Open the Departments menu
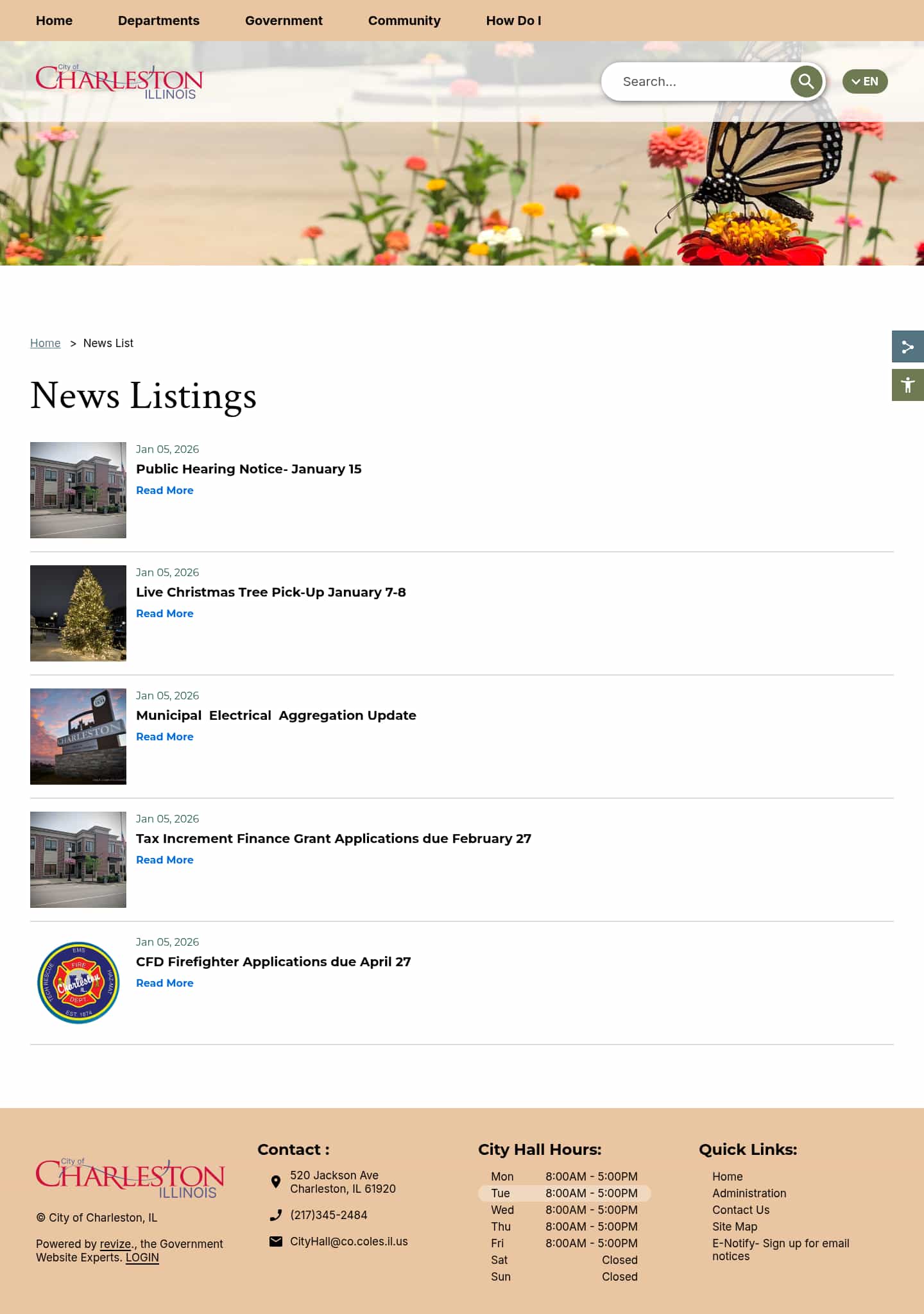The image size is (924, 1314). [x=158, y=21]
